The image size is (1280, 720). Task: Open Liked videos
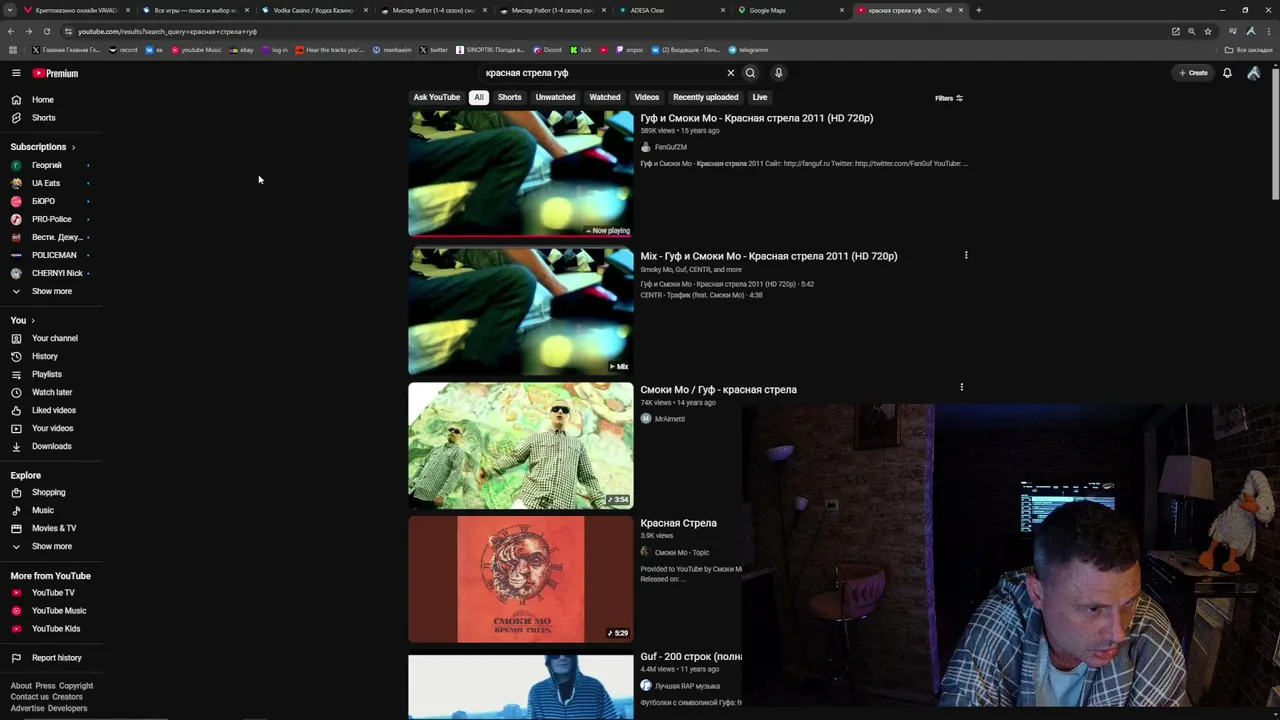[x=53, y=410]
